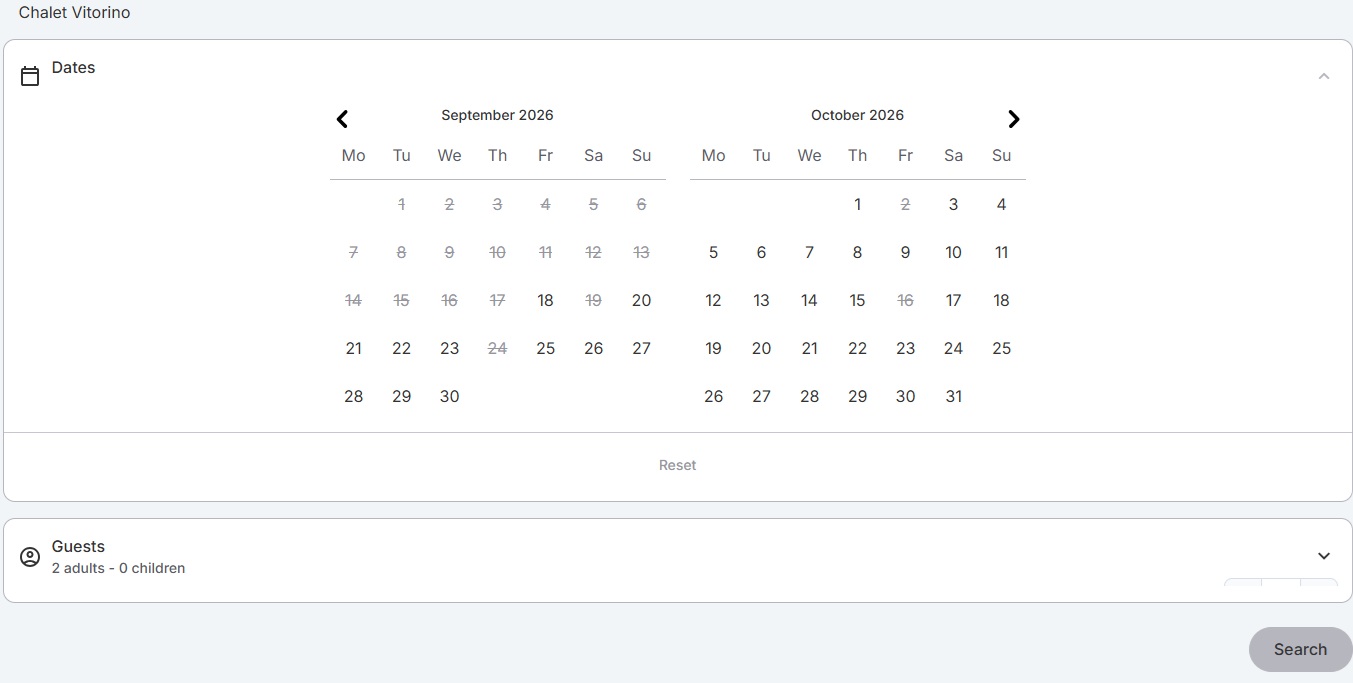Collapse the Dates section chevron
The height and width of the screenshot is (683, 1353).
(x=1324, y=76)
